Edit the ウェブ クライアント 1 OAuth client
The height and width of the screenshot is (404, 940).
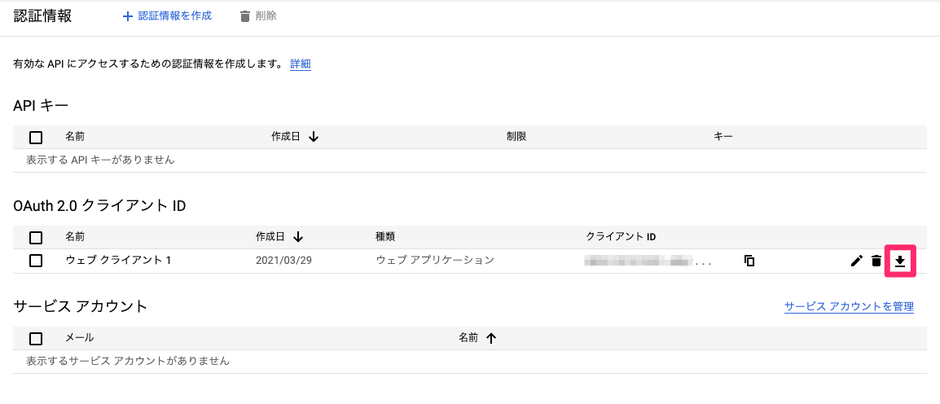point(856,261)
